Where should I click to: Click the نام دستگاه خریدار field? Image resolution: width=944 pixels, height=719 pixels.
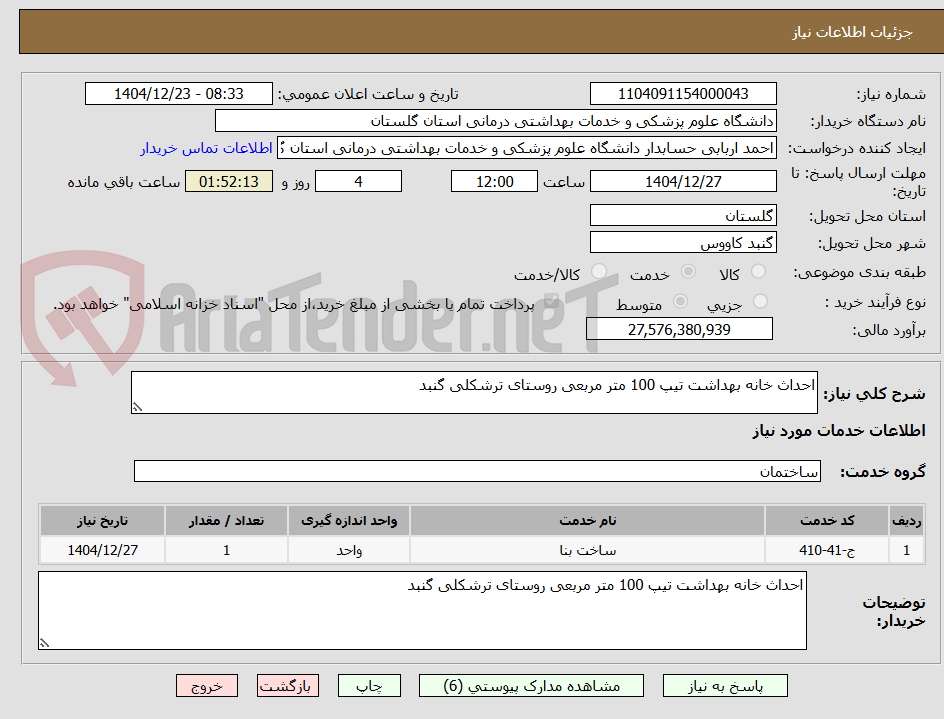tap(495, 121)
